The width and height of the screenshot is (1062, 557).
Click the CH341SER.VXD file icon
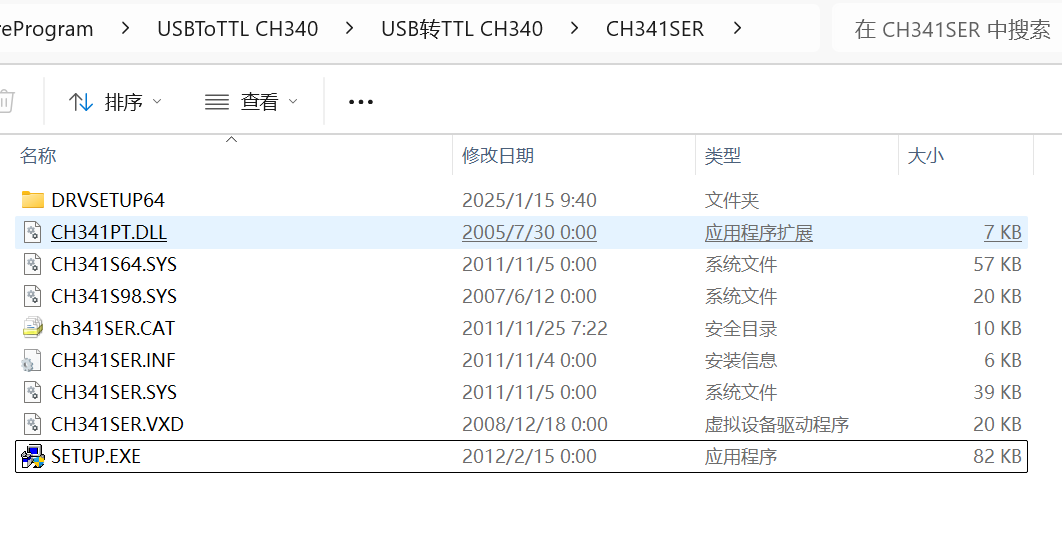(x=33, y=424)
